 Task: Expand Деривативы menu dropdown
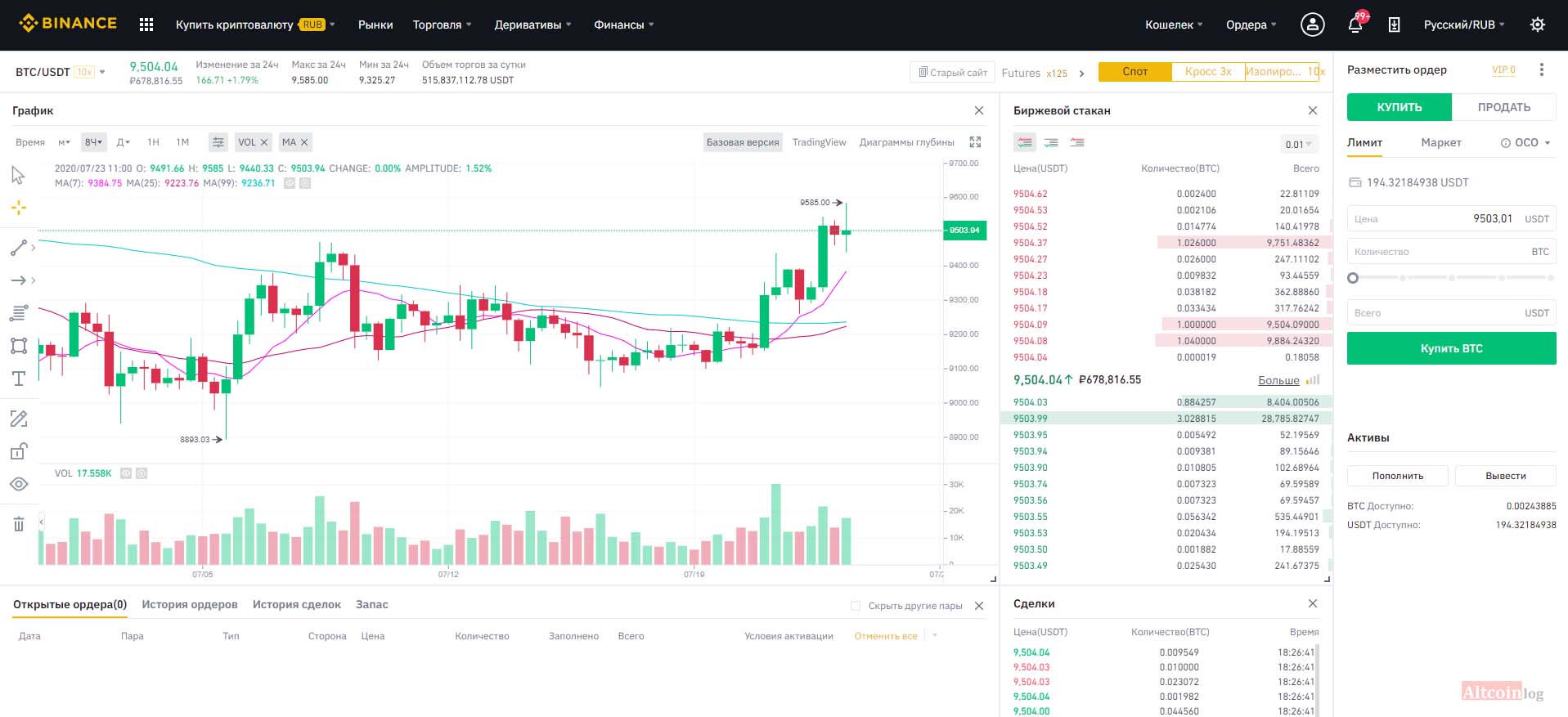point(532,25)
